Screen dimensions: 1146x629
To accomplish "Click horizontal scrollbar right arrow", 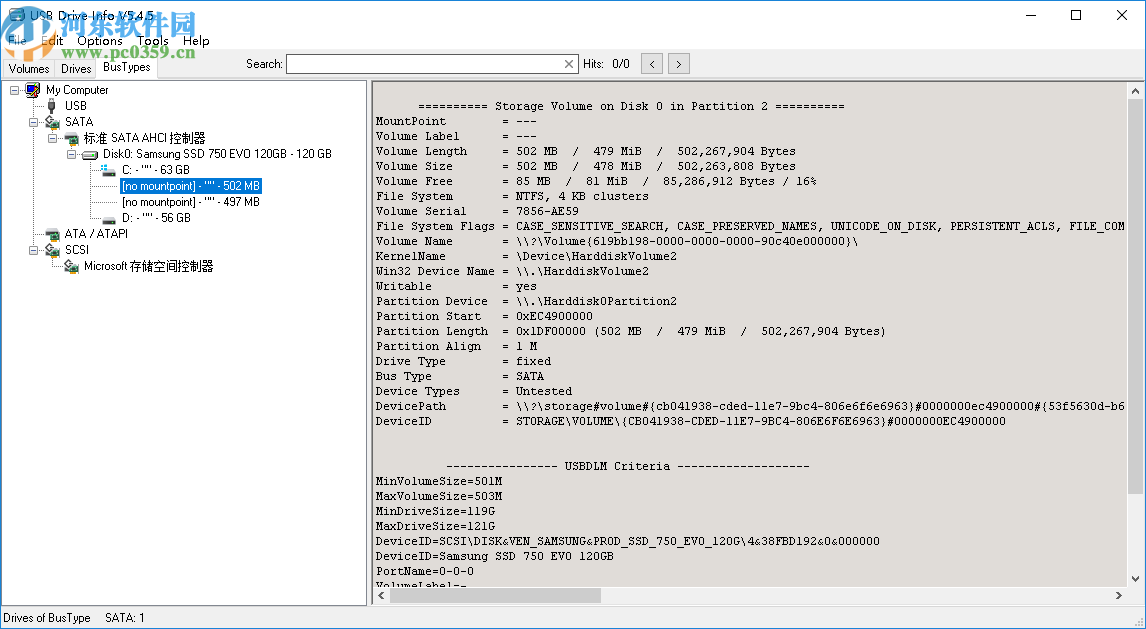I will (x=1118, y=596).
